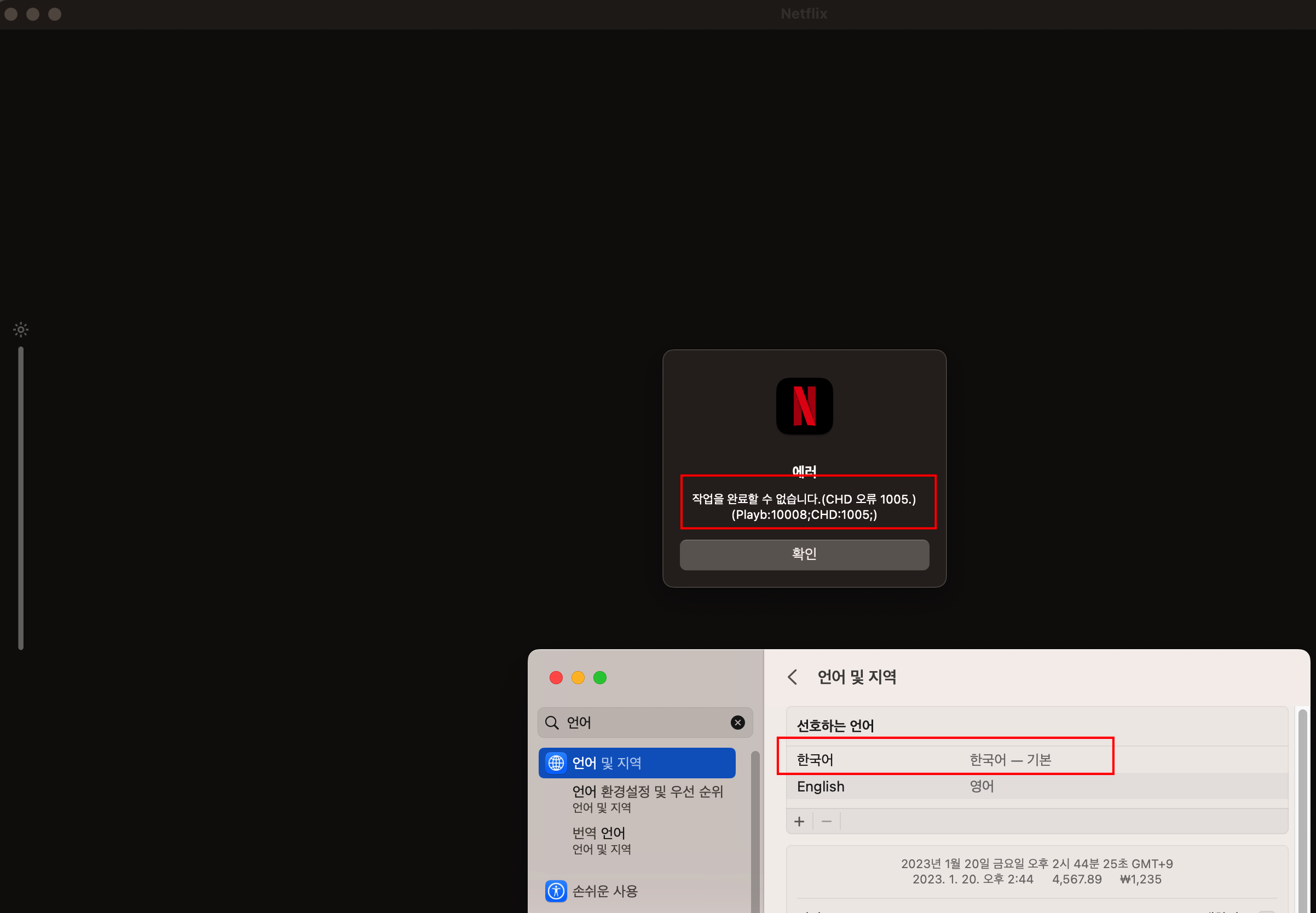Remove language with the minus button
Viewport: 1316px width, 913px height.
coord(826,822)
